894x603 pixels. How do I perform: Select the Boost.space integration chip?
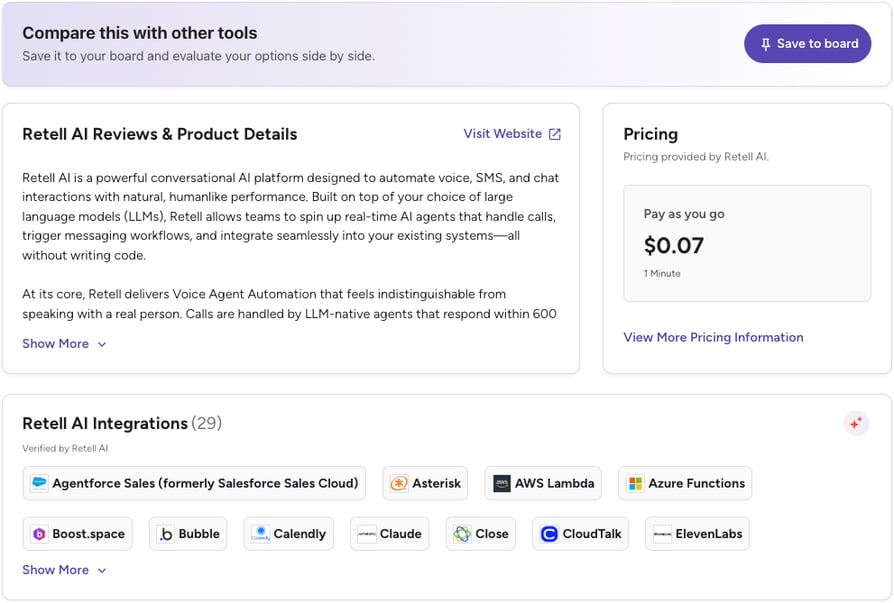point(78,534)
